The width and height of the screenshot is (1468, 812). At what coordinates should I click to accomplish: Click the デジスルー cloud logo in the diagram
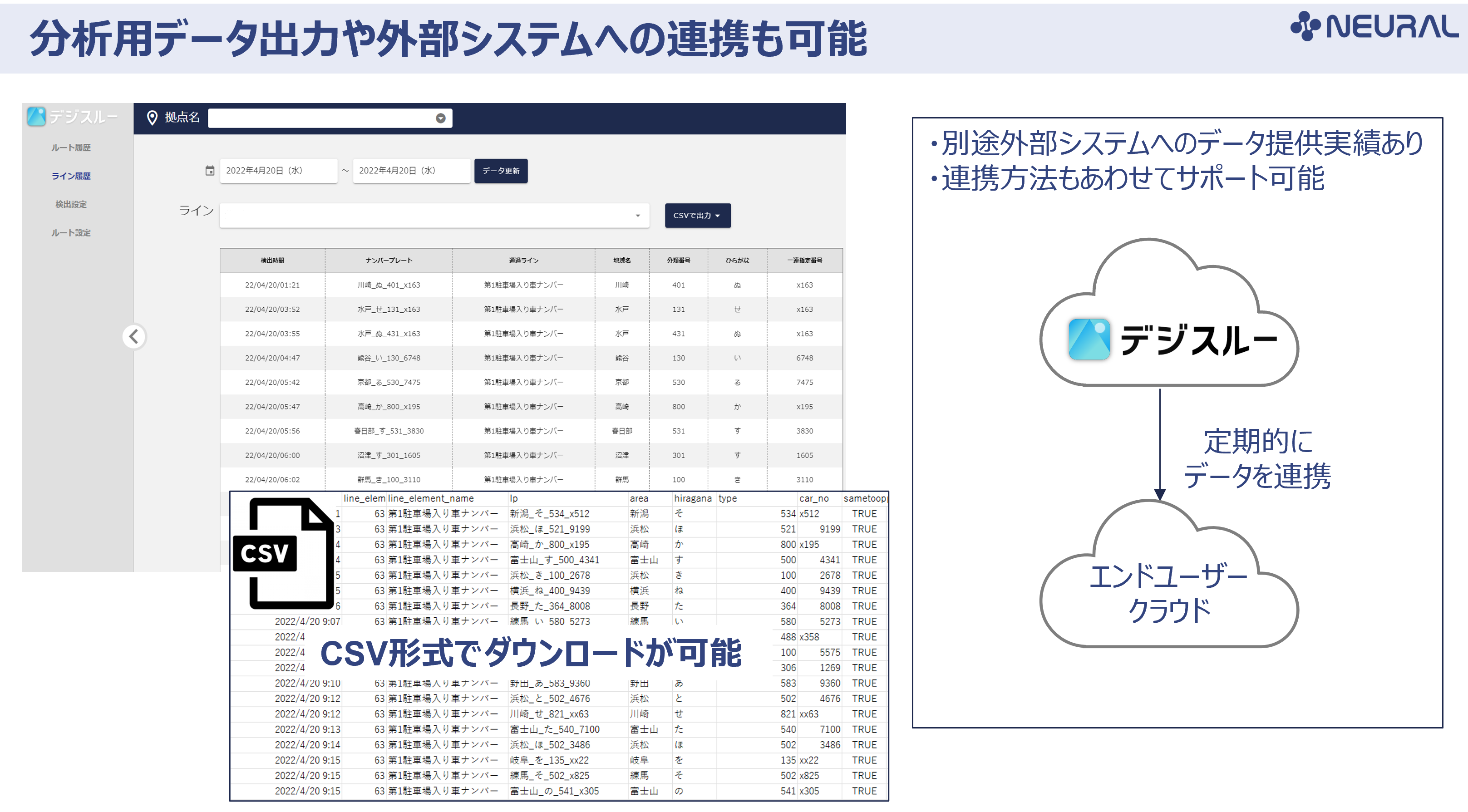[1172, 340]
